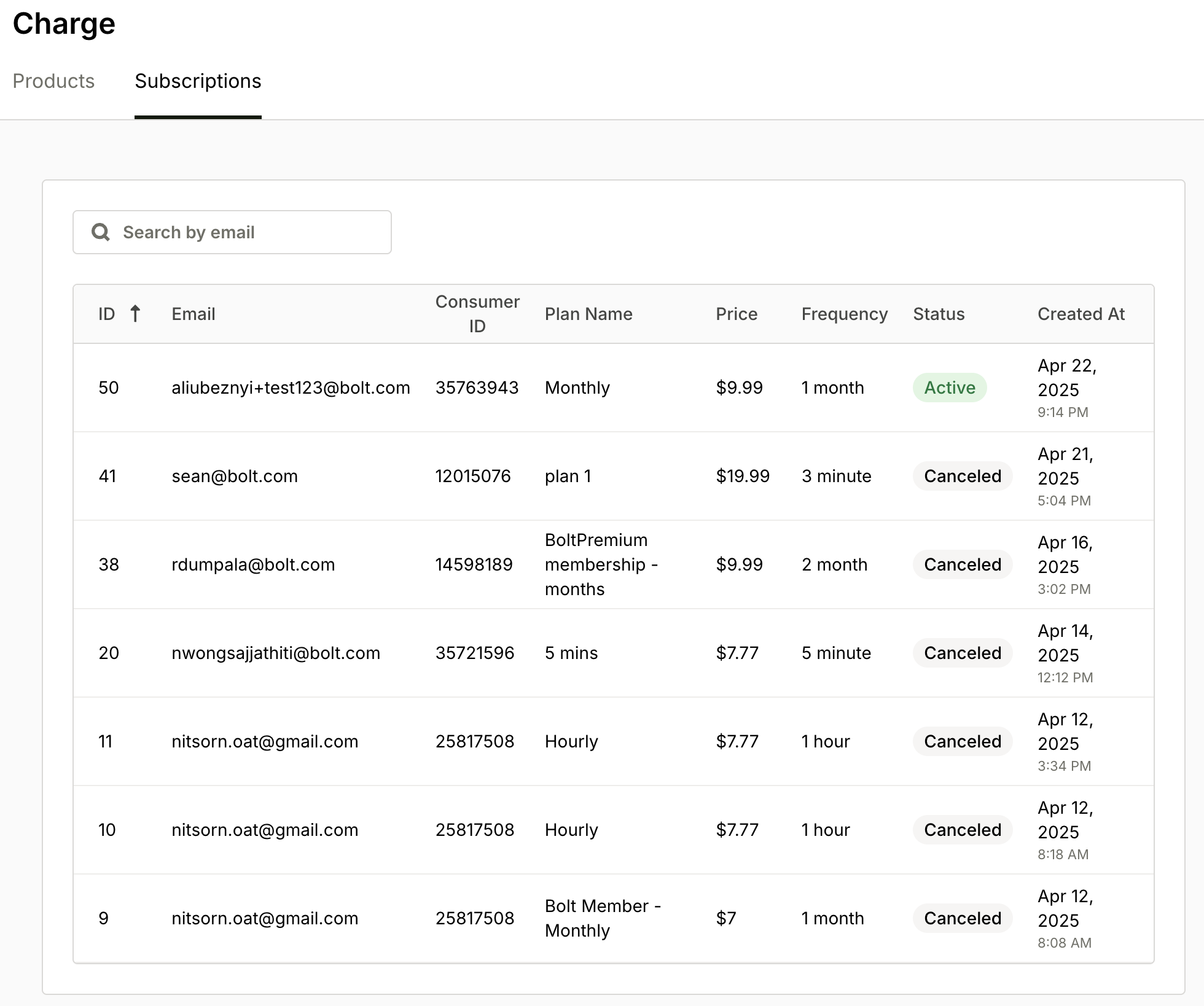The height and width of the screenshot is (1006, 1204).
Task: Click the 12:12 PM timestamp
Action: tap(1065, 677)
